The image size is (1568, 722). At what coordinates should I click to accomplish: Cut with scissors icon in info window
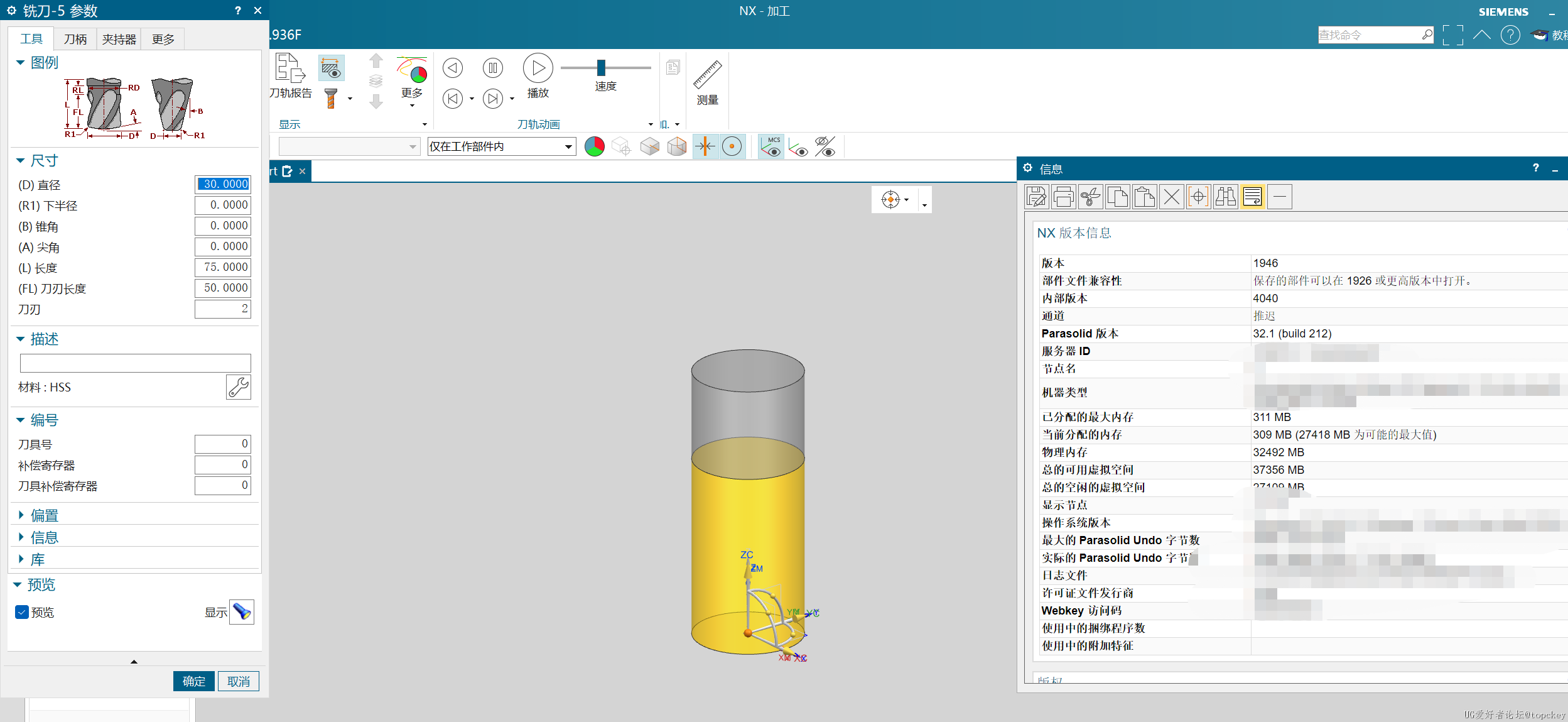1090,197
